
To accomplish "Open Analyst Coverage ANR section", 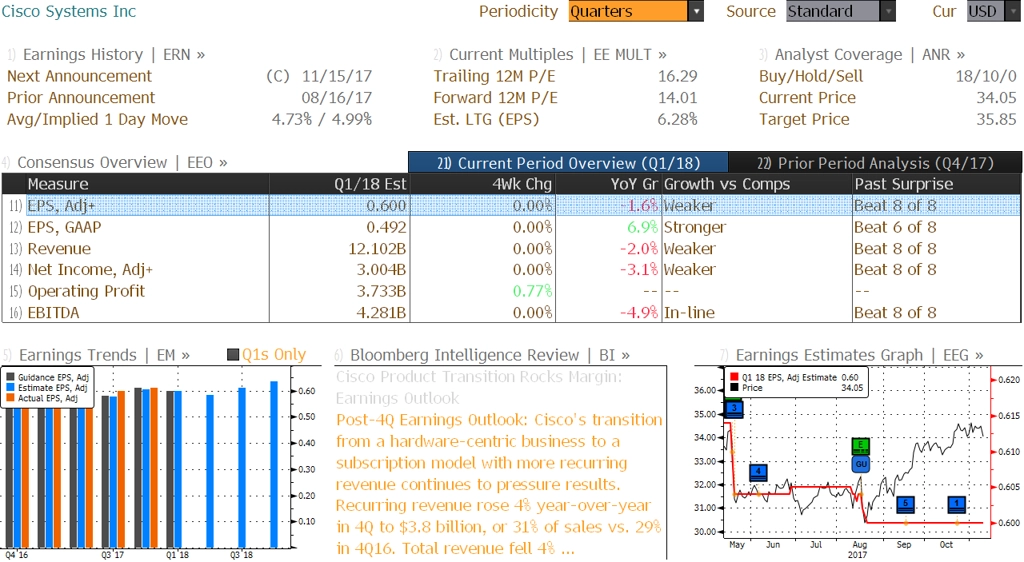I will pyautogui.click(x=869, y=54).
